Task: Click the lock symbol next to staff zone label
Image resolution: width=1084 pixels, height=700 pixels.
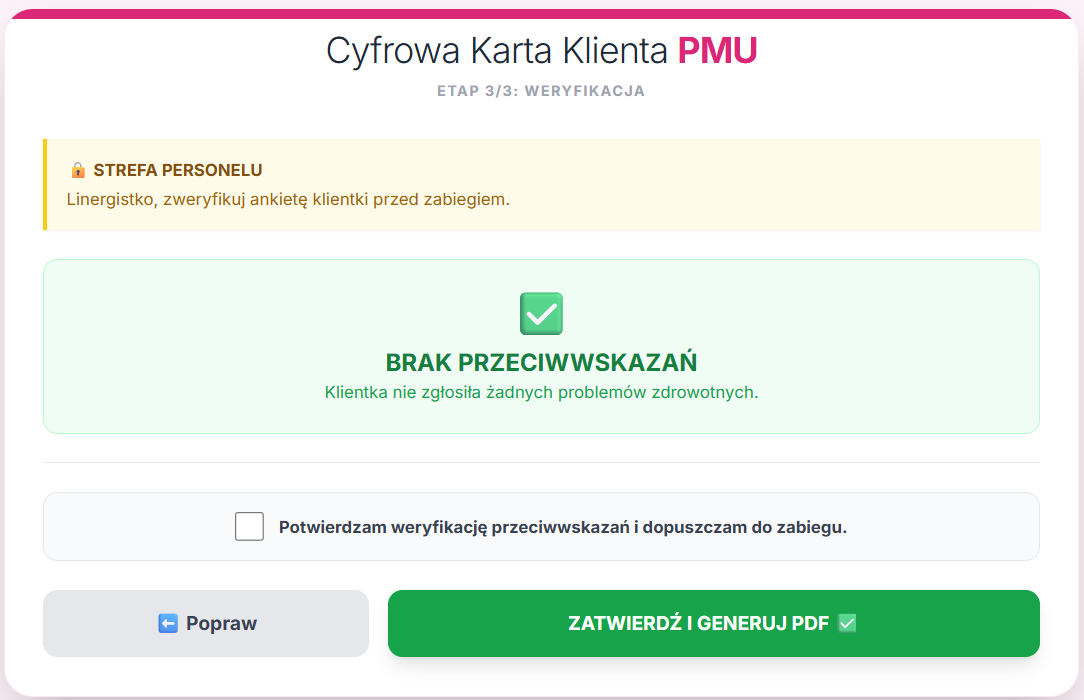Action: coord(80,169)
